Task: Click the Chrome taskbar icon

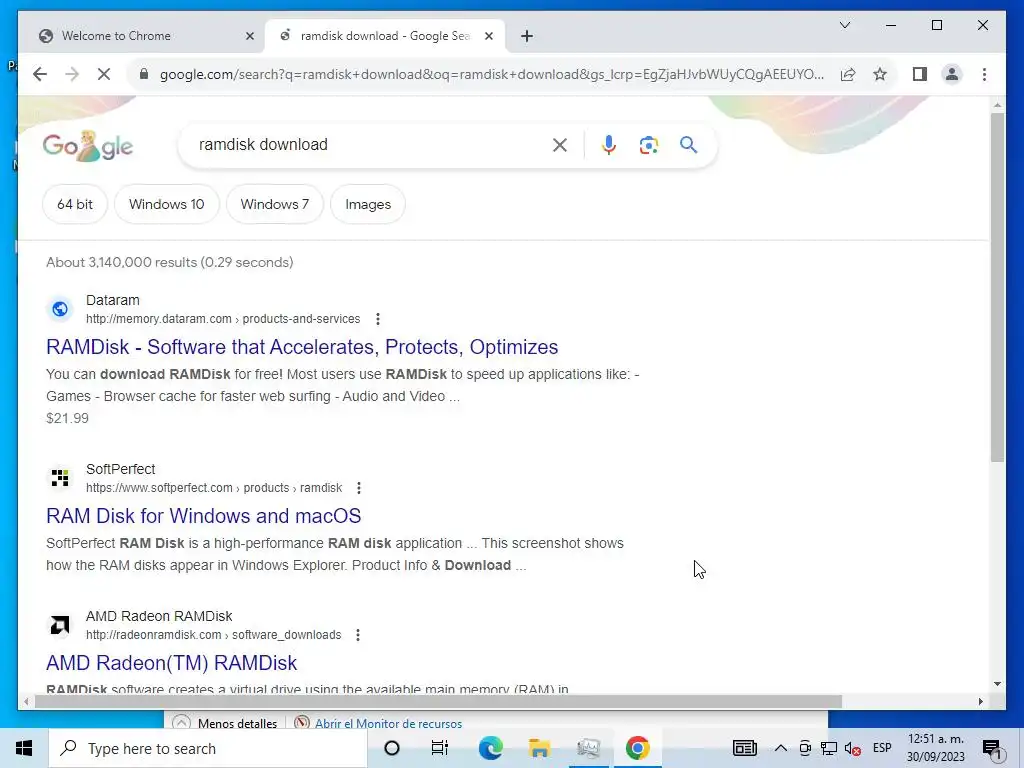Action: (637, 748)
